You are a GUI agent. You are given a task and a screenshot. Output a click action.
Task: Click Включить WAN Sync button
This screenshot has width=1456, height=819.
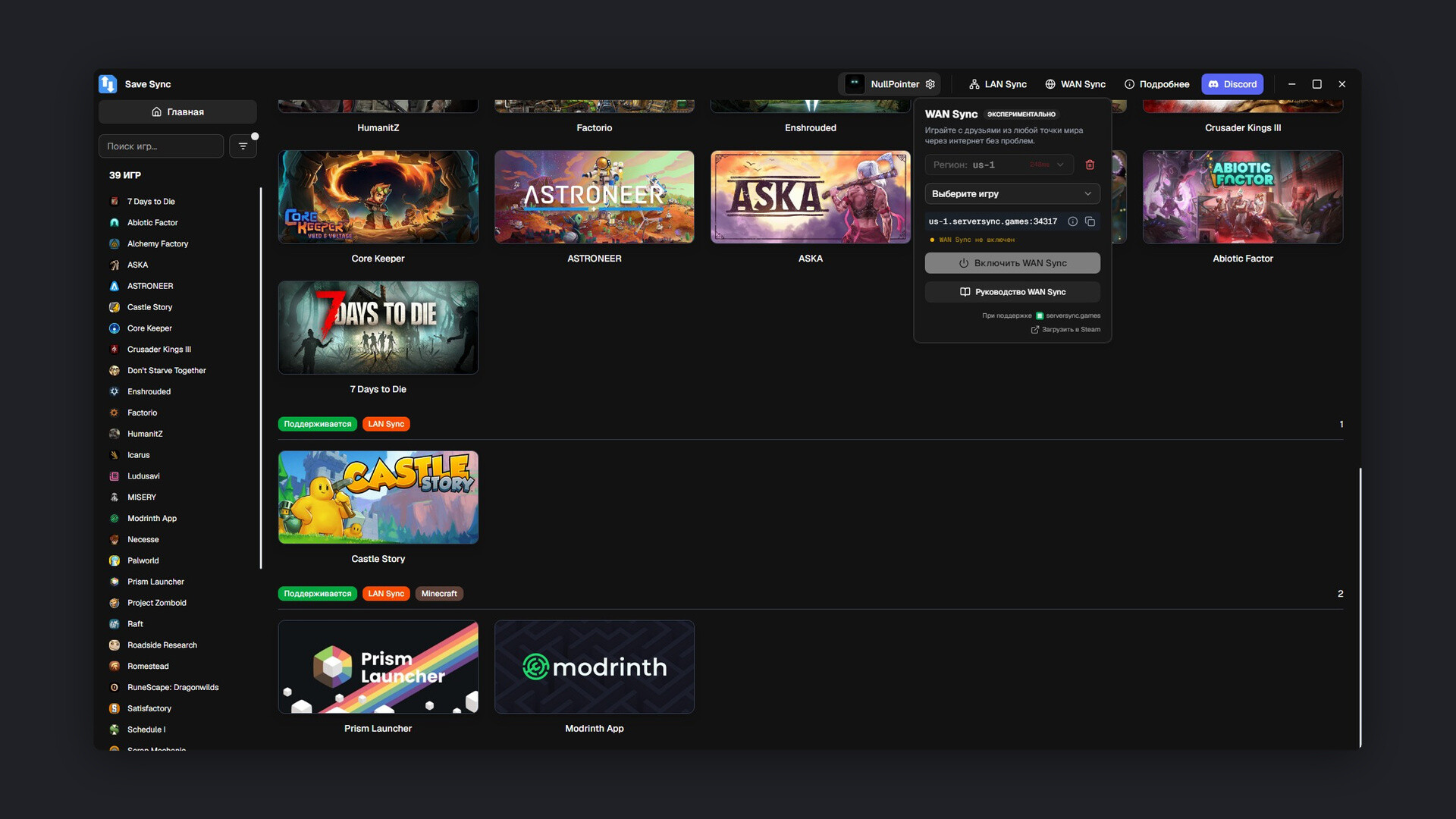(x=1012, y=263)
